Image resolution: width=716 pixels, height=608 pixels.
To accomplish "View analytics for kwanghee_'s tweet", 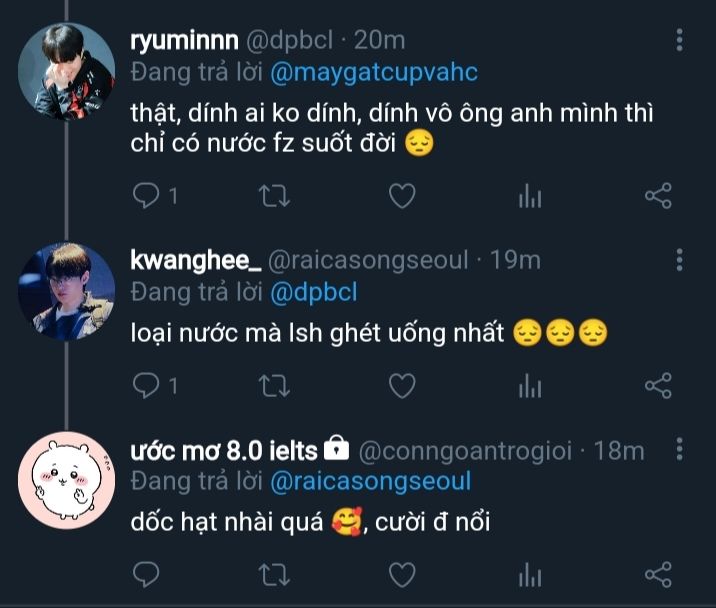I will pyautogui.click(x=529, y=385).
